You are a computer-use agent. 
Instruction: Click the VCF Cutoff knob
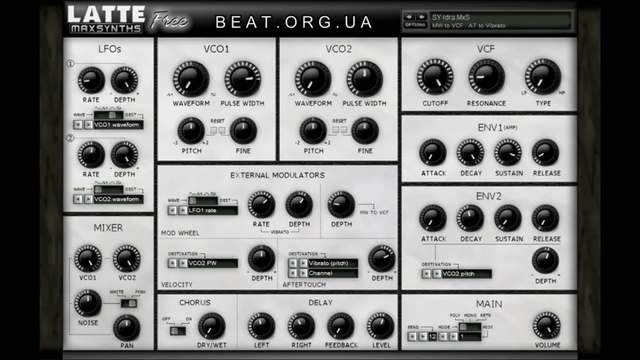pyautogui.click(x=435, y=77)
